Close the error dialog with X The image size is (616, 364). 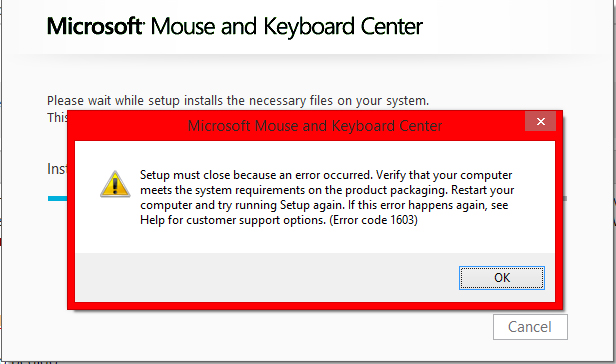pyautogui.click(x=541, y=121)
